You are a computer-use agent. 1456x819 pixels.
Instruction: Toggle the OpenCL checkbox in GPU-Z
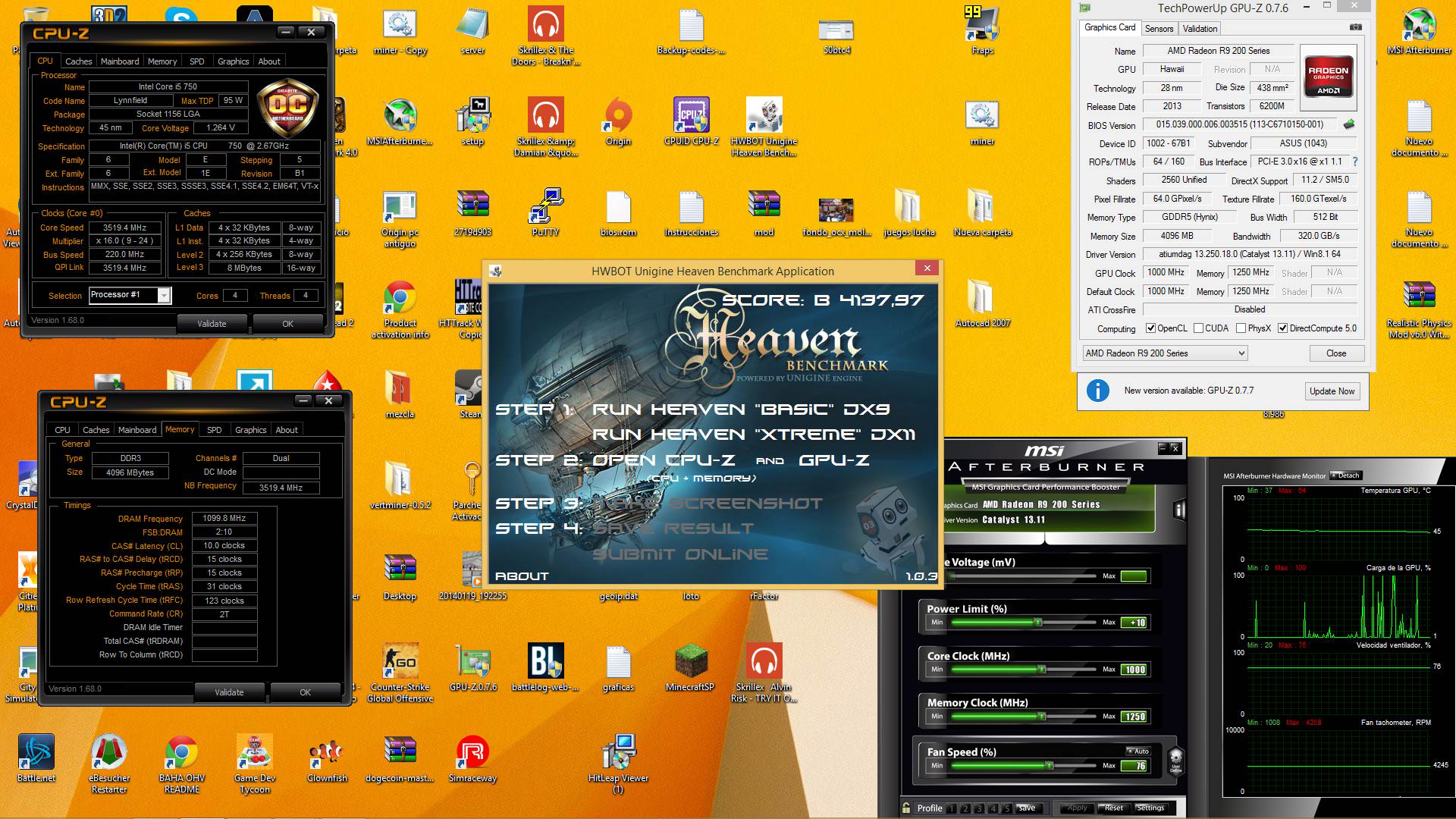tap(1150, 328)
